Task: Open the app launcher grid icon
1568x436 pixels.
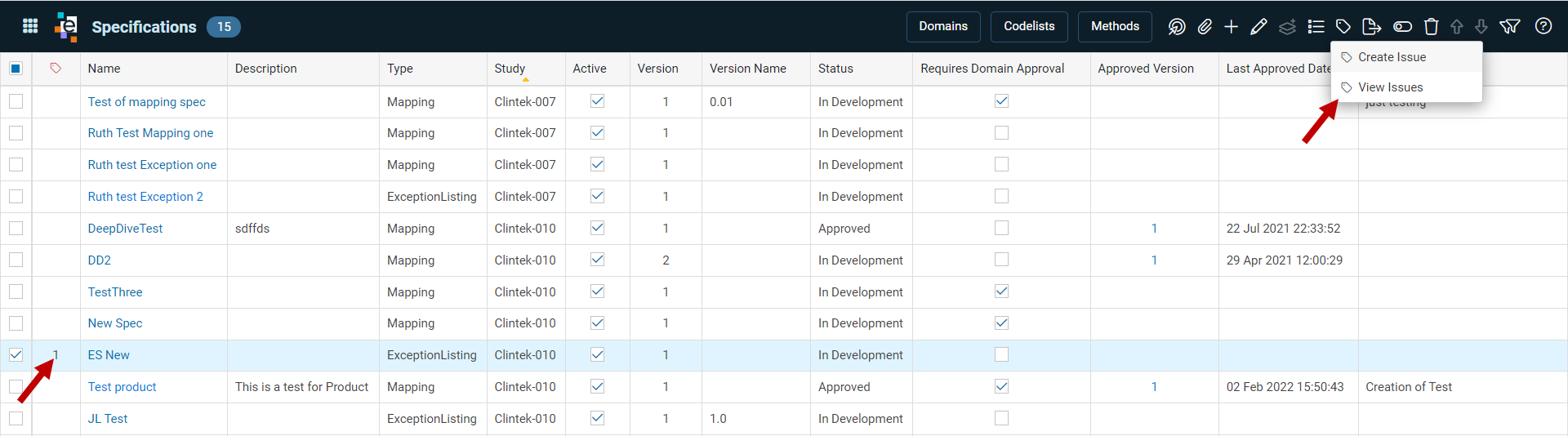Action: (x=30, y=26)
